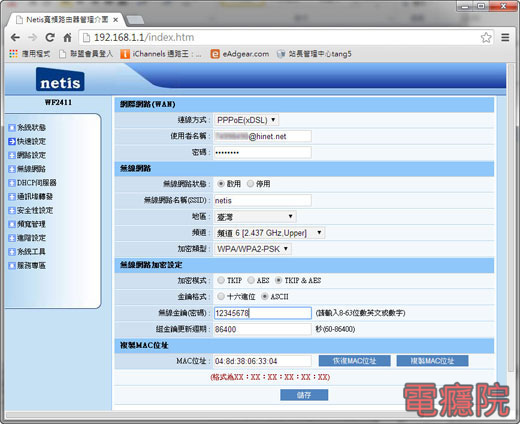
Task: Choose 十六進位 key format radio
Action: click(221, 296)
